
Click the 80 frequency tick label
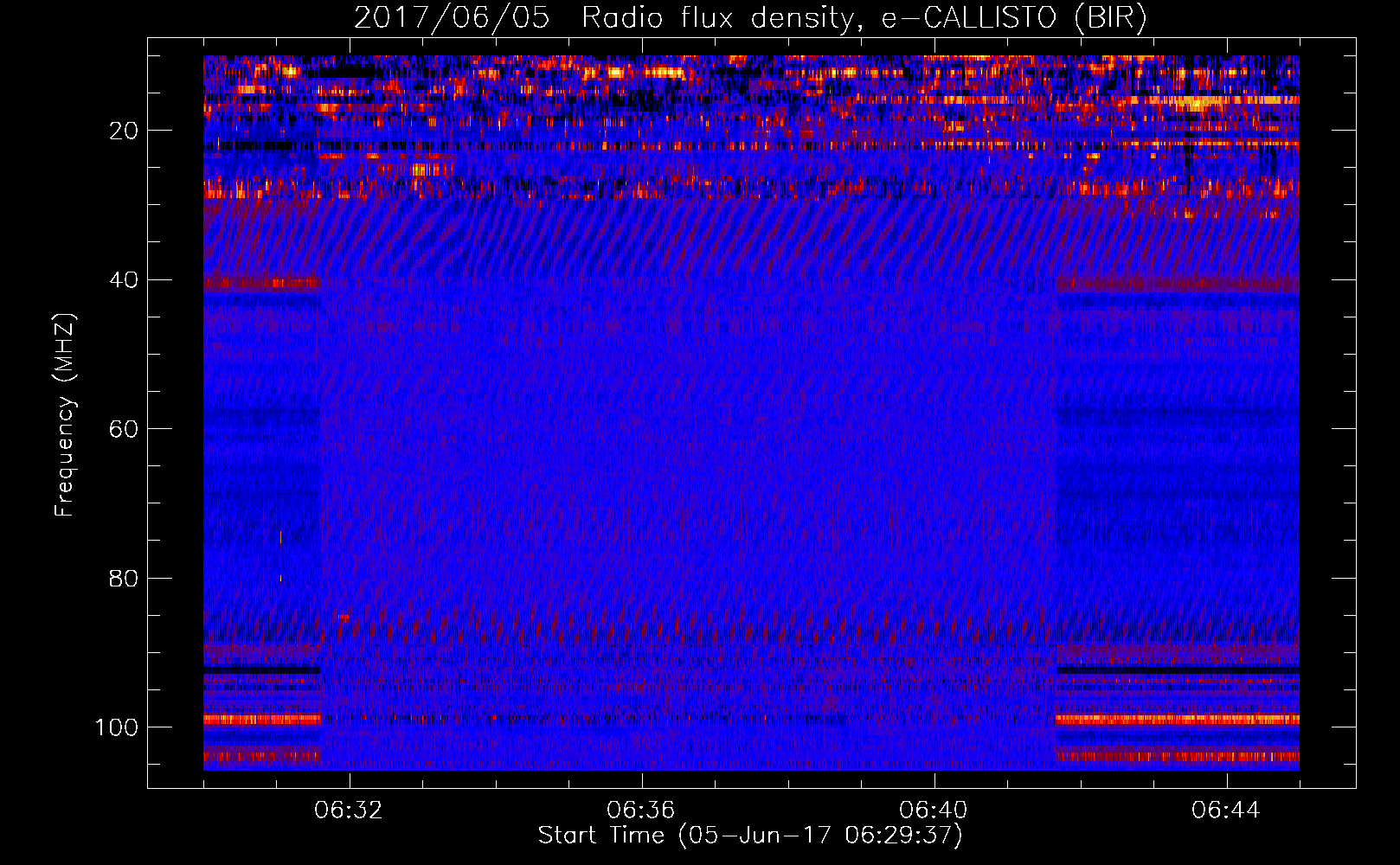[x=125, y=578]
